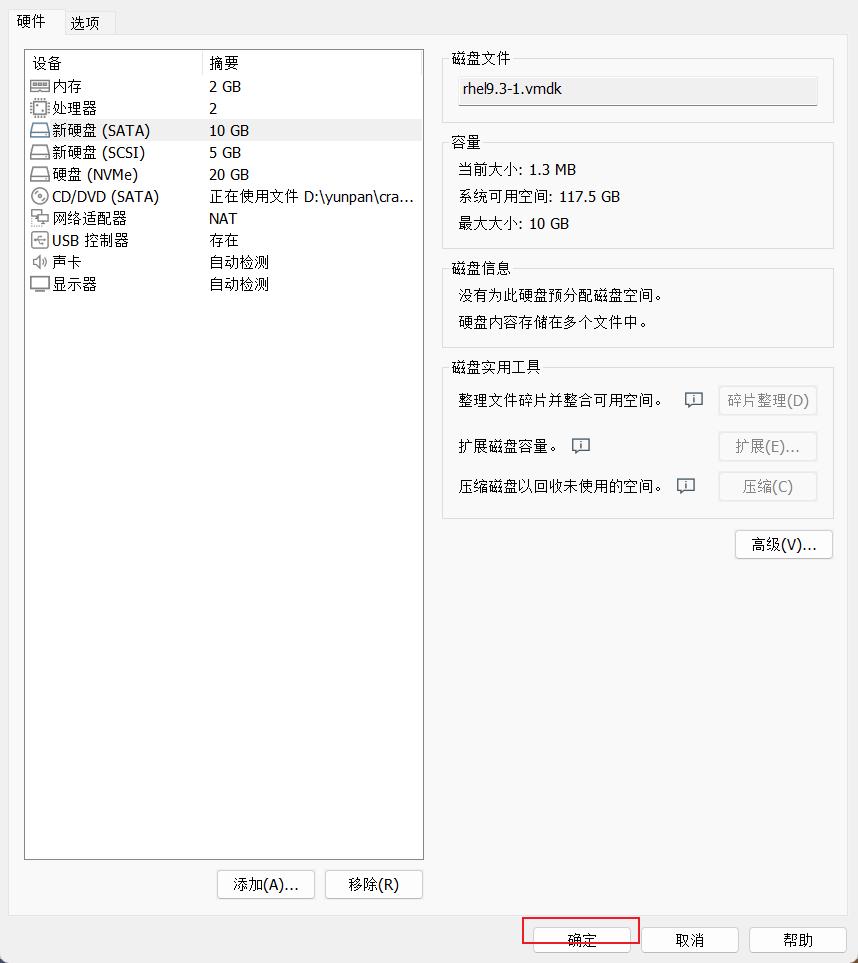Click the 碎片整理(D) defragment button

[x=768, y=400]
